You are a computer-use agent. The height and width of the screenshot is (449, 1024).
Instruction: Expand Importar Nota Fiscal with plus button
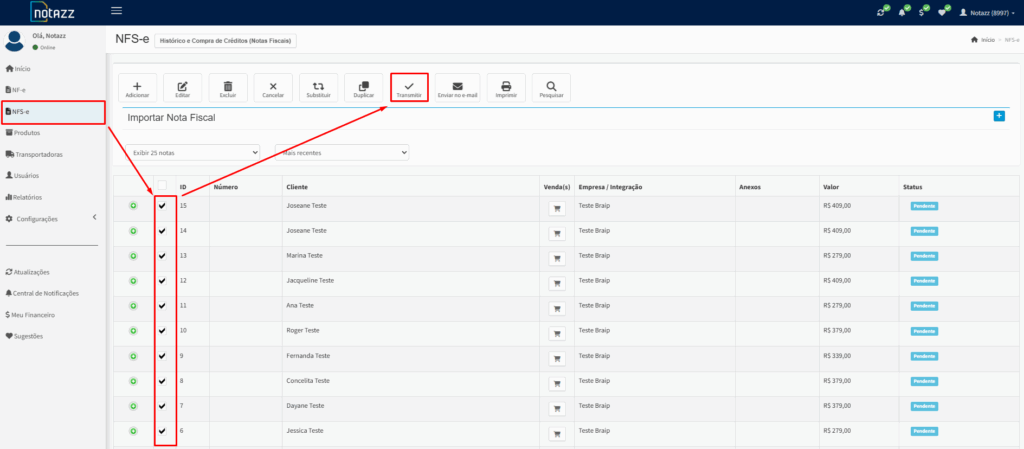(x=999, y=116)
